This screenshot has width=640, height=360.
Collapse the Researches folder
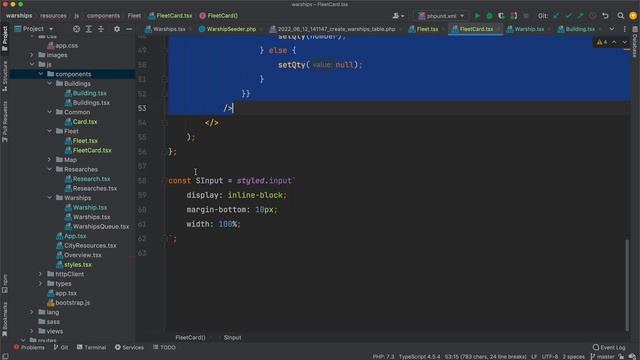tap(49, 169)
